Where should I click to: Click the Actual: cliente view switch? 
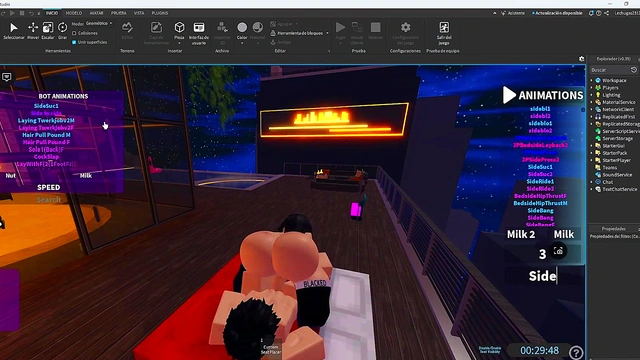point(357,33)
